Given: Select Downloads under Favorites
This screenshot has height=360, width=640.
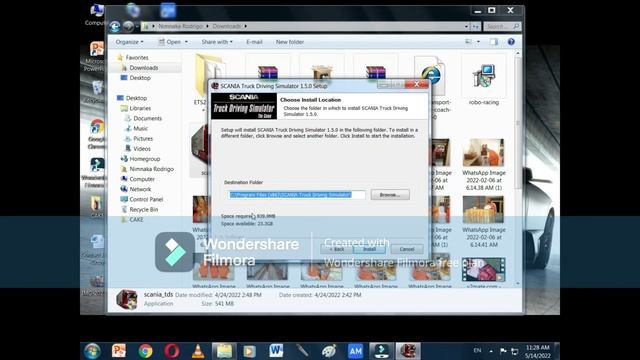Looking at the screenshot, I should [x=144, y=68].
